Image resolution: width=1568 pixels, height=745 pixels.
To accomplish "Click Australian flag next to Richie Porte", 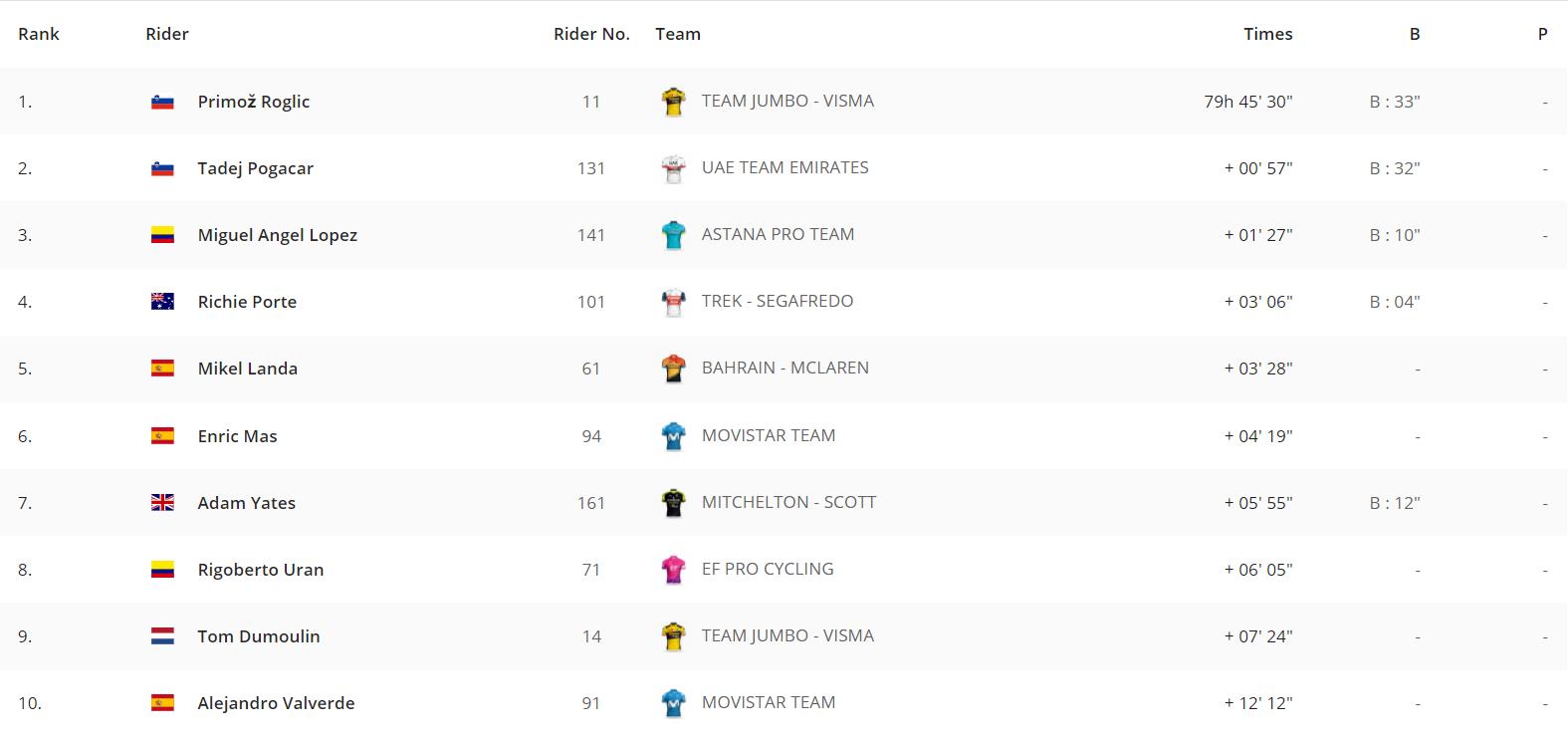I will (x=162, y=302).
